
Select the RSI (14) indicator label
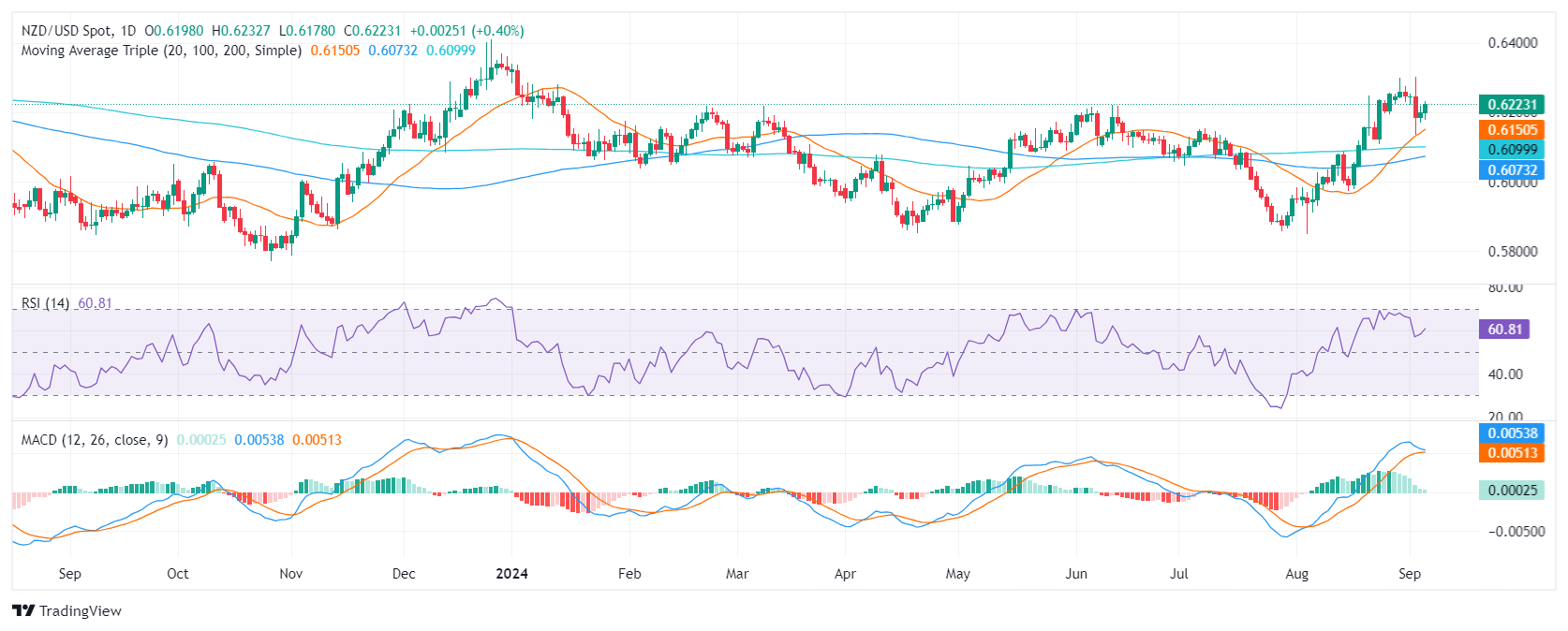[x=45, y=303]
